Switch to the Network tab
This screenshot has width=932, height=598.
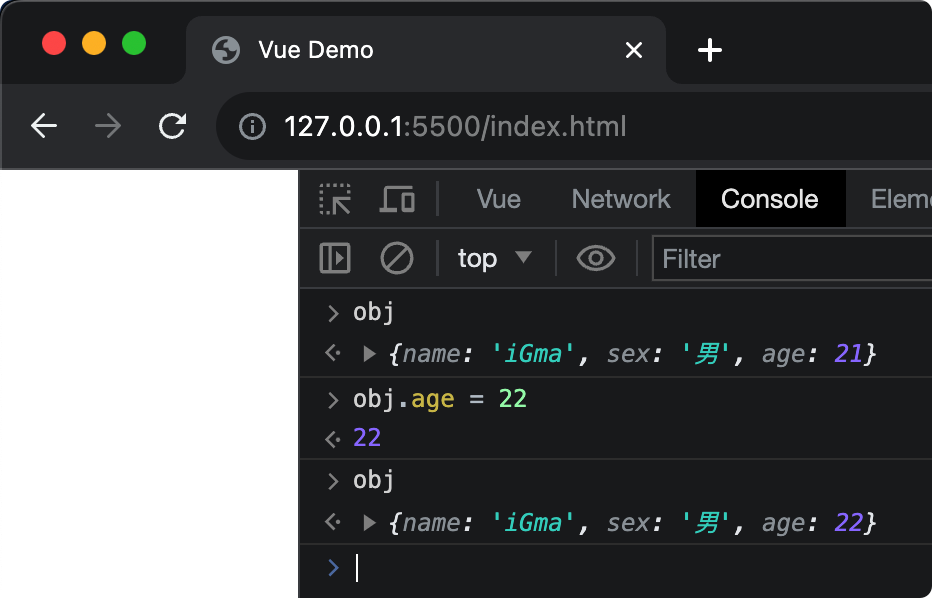pyautogui.click(x=620, y=199)
